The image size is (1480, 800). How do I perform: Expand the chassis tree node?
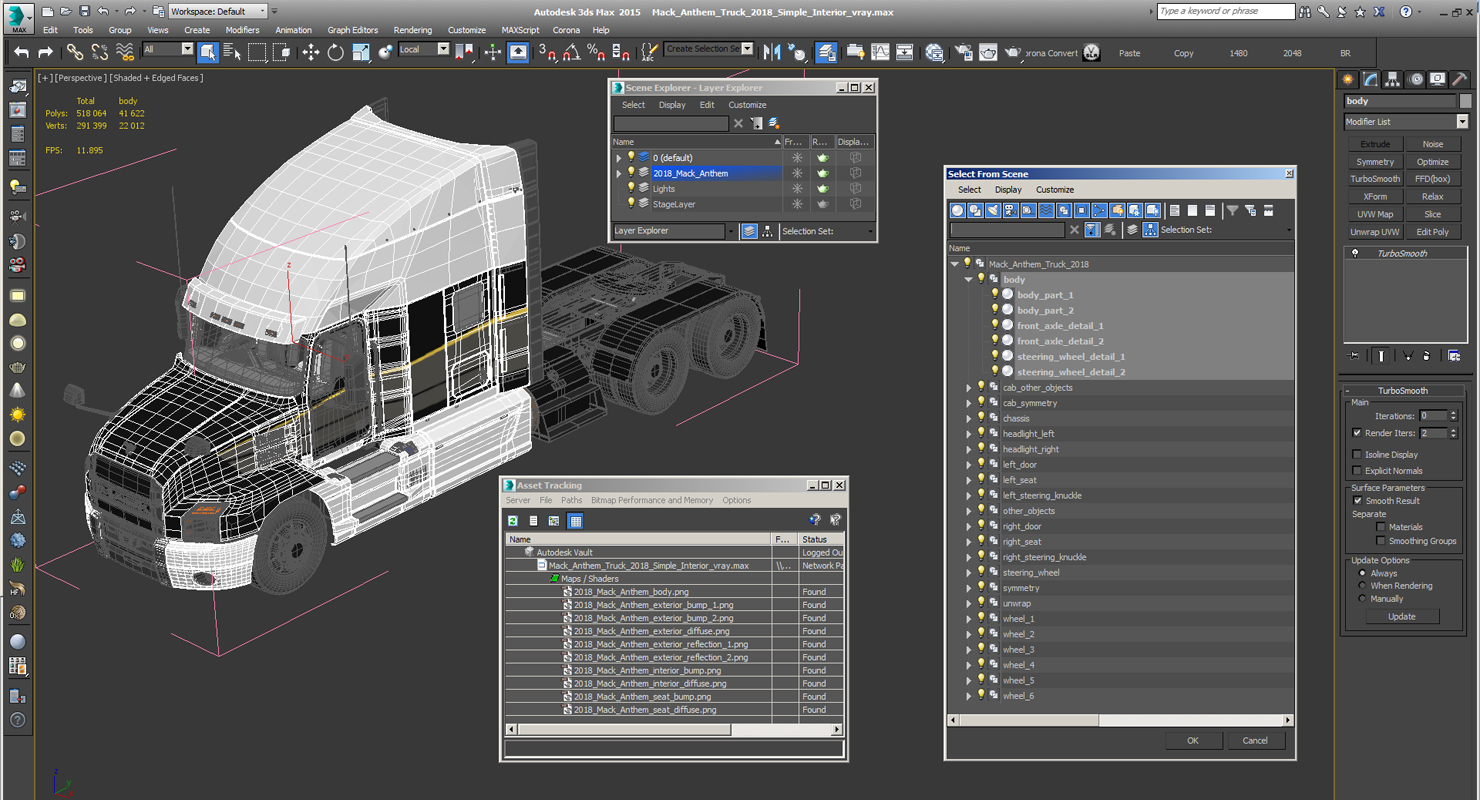pos(968,419)
